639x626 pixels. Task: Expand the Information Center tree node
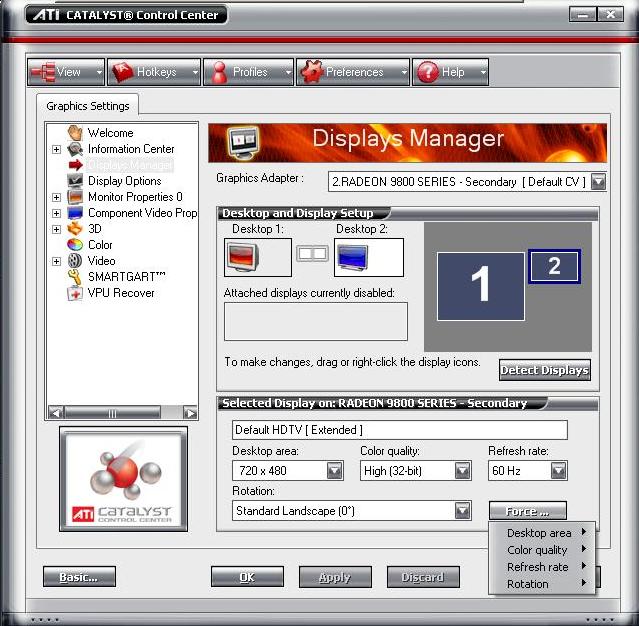tap(57, 149)
